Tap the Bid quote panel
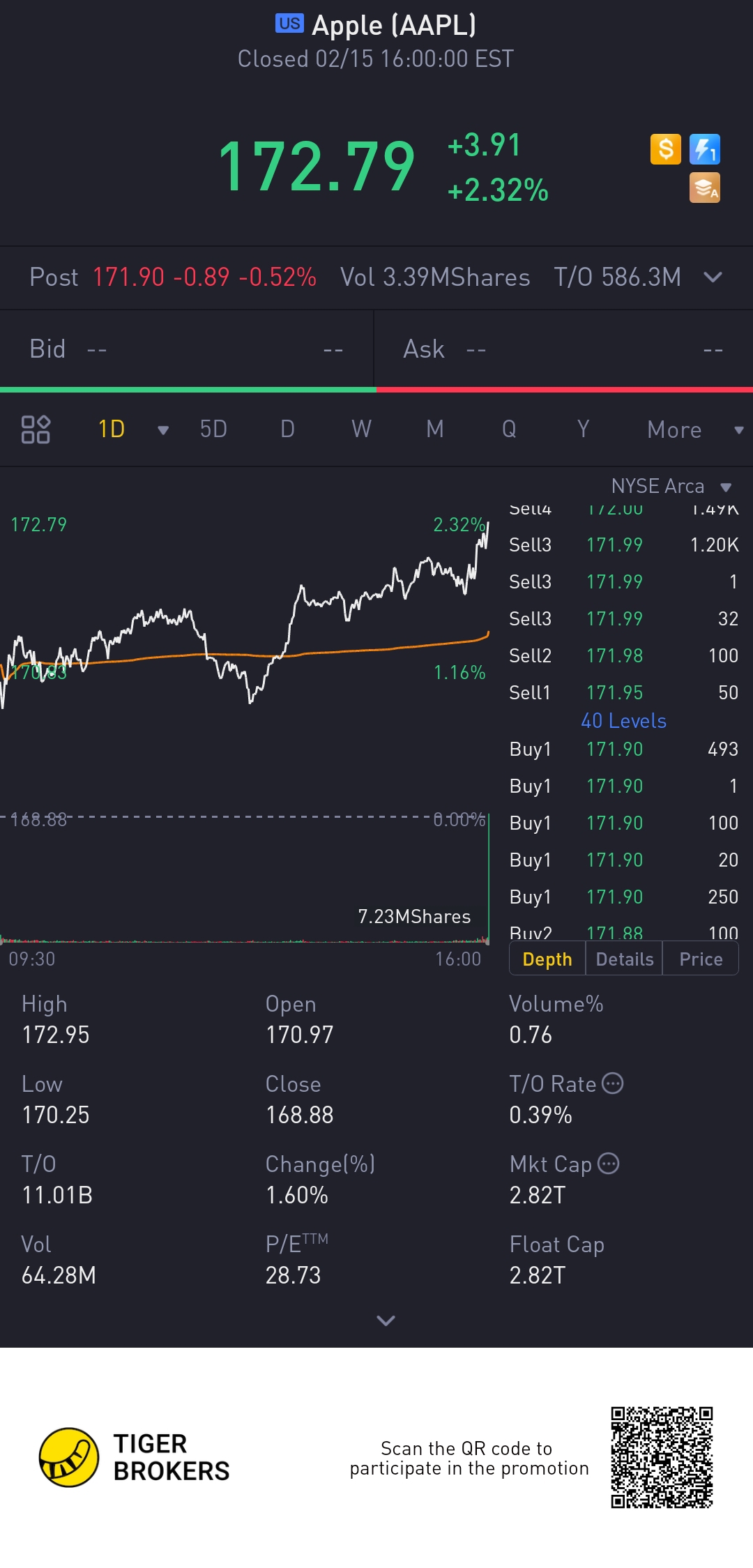 (187, 349)
